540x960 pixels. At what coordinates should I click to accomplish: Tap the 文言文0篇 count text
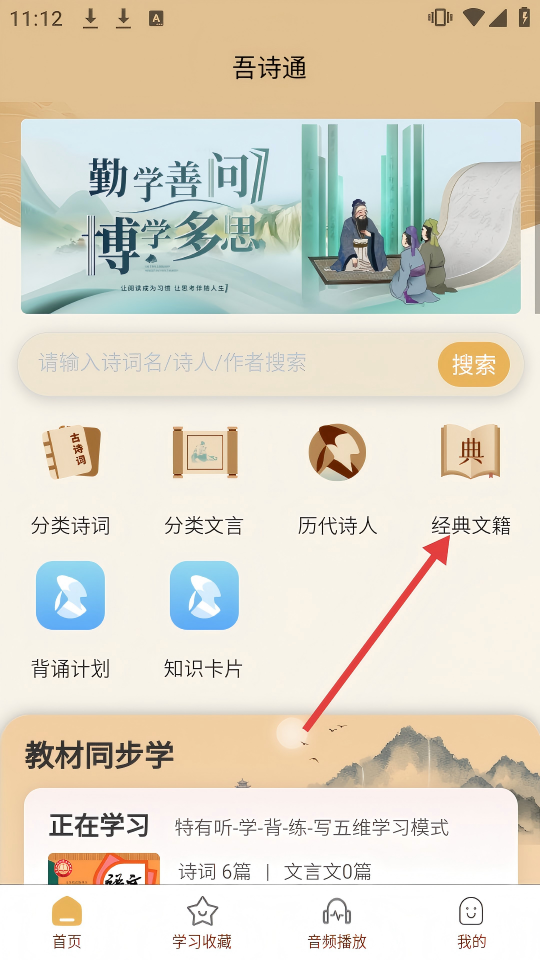click(x=328, y=871)
